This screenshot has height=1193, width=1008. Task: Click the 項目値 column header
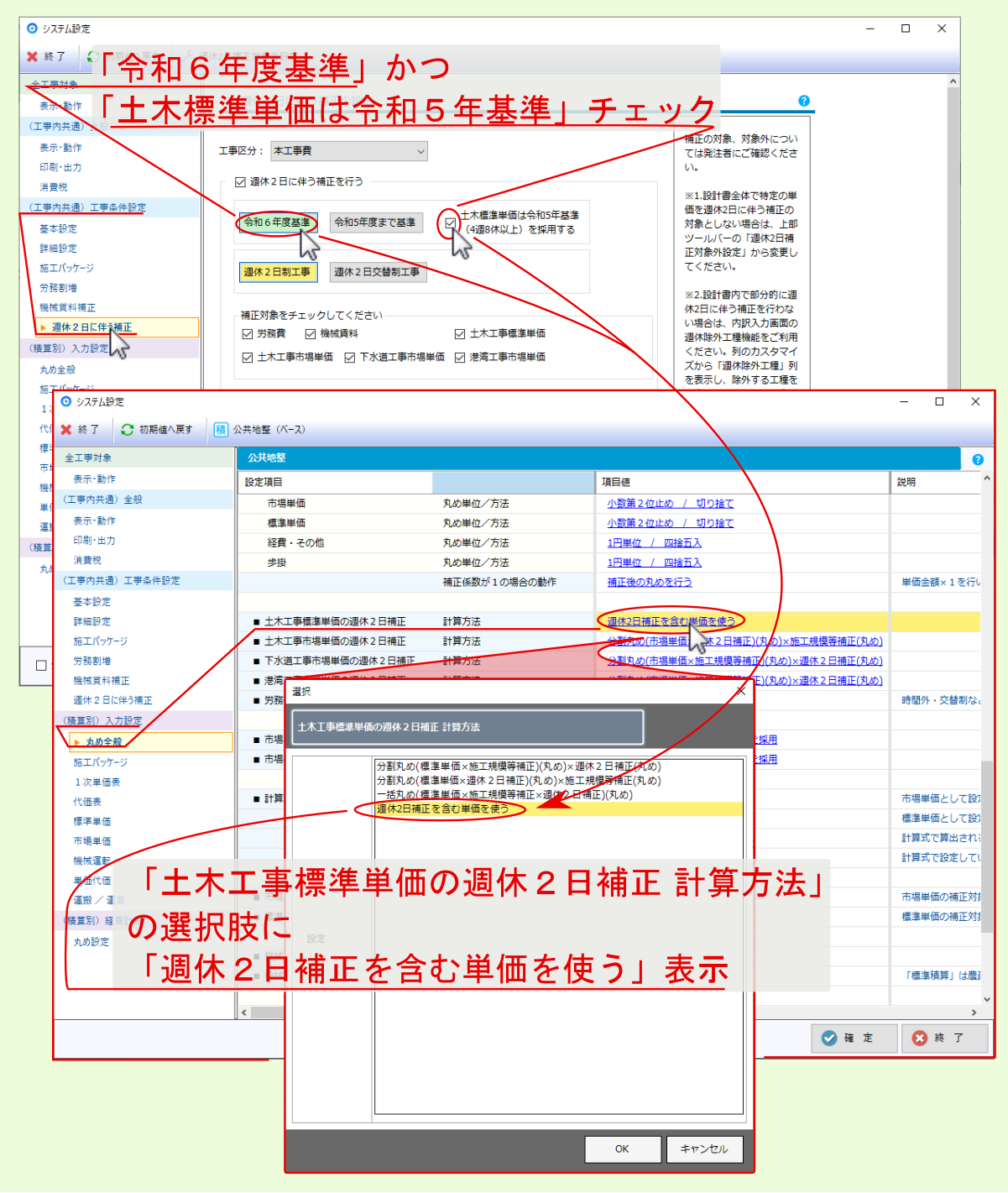(743, 482)
